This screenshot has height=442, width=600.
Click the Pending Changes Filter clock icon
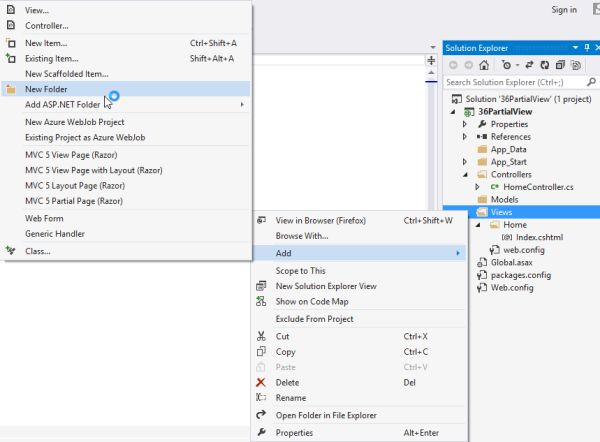(506, 65)
